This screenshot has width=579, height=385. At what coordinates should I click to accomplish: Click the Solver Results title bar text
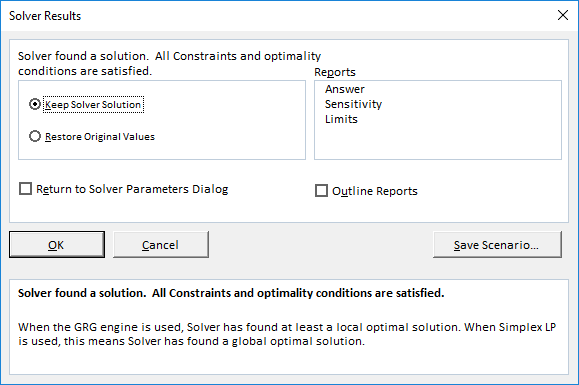tap(45, 16)
